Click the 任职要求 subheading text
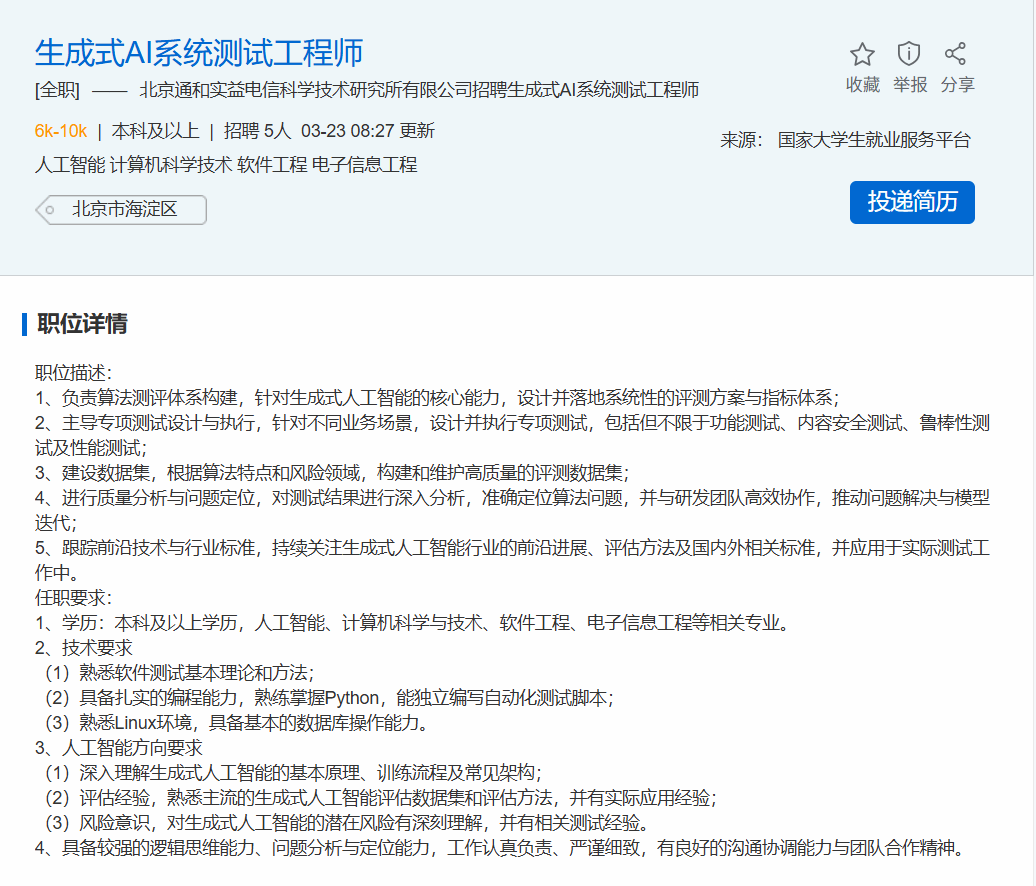 pyautogui.click(x=73, y=598)
